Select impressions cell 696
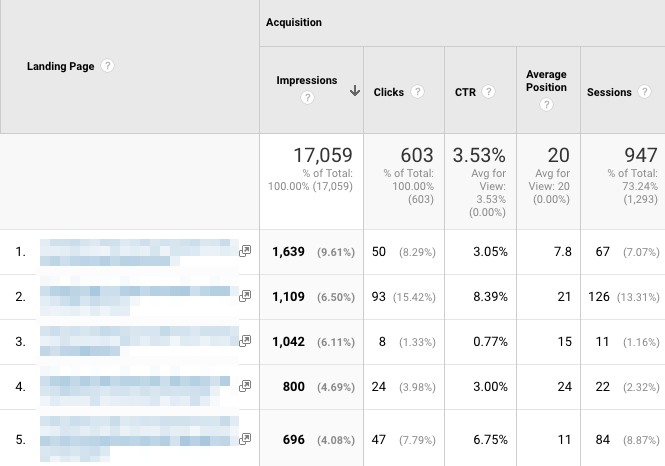 tap(293, 440)
